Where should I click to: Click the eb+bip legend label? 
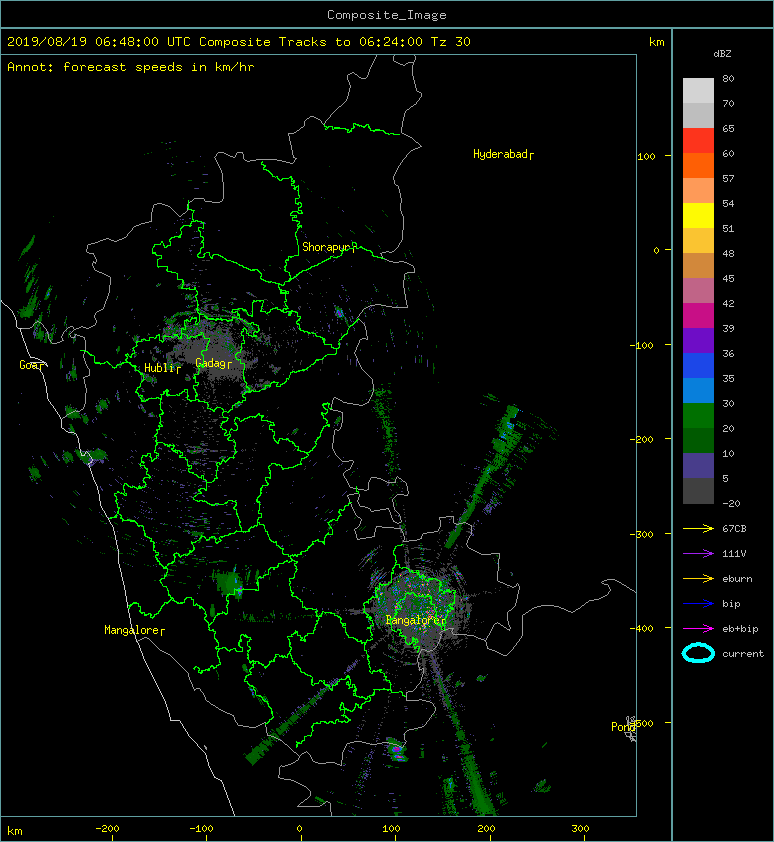740,629
